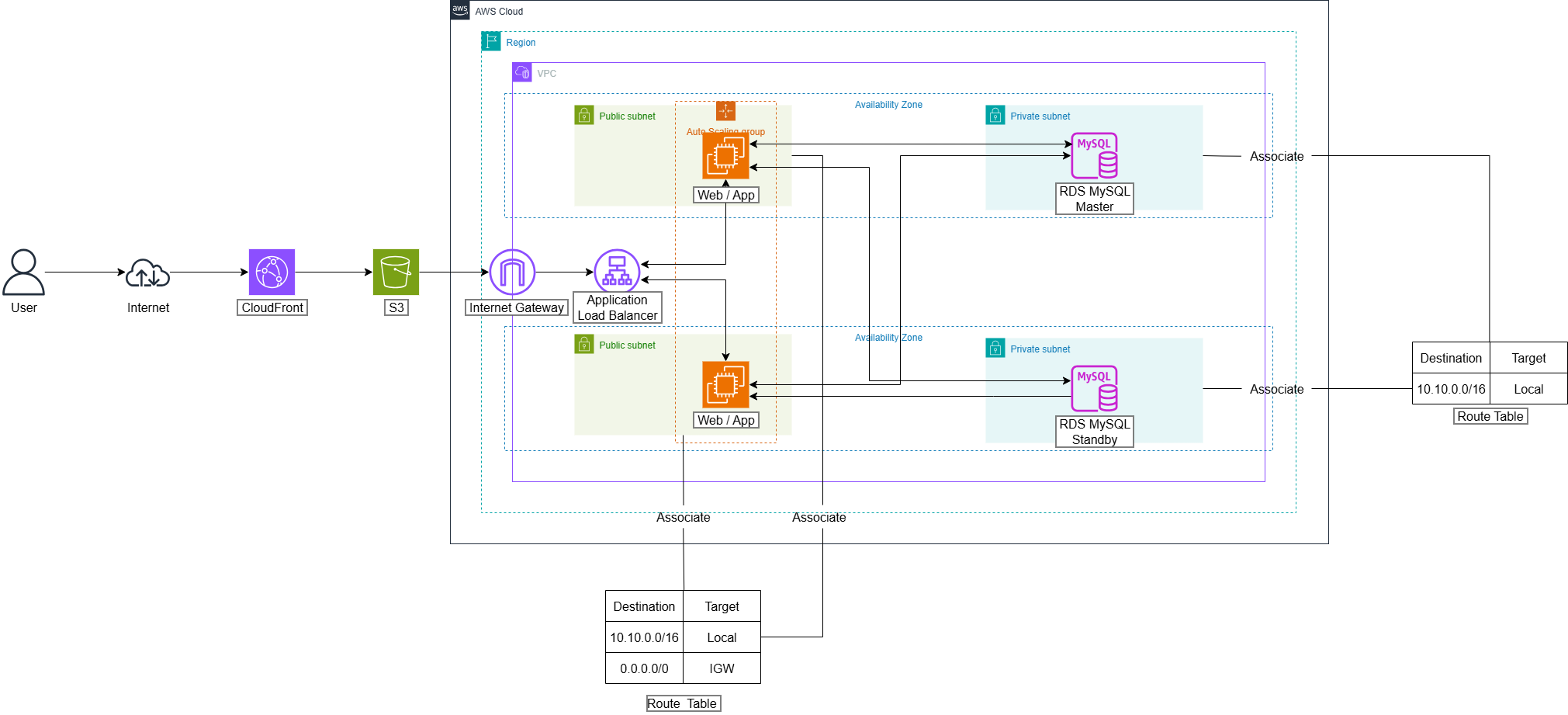Screen dimensions: 1568x715
Task: Click the Internet Gateway icon
Action: coord(512,272)
